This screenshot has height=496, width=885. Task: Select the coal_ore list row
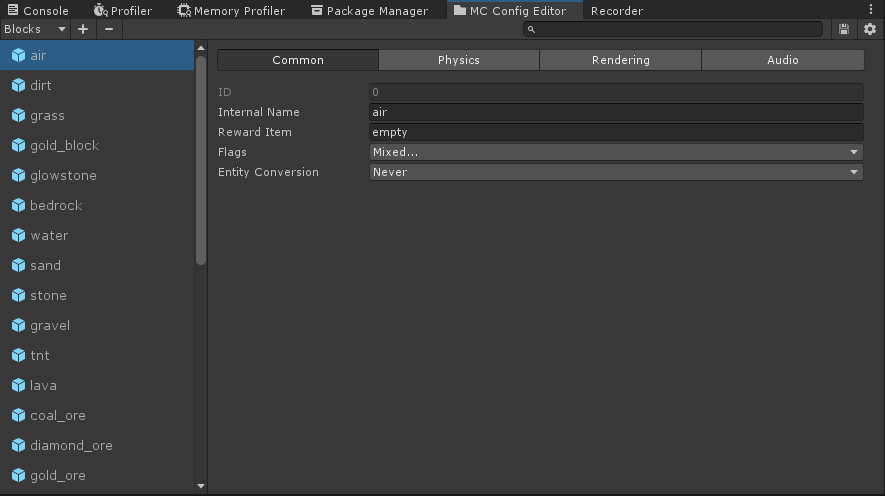tap(97, 415)
